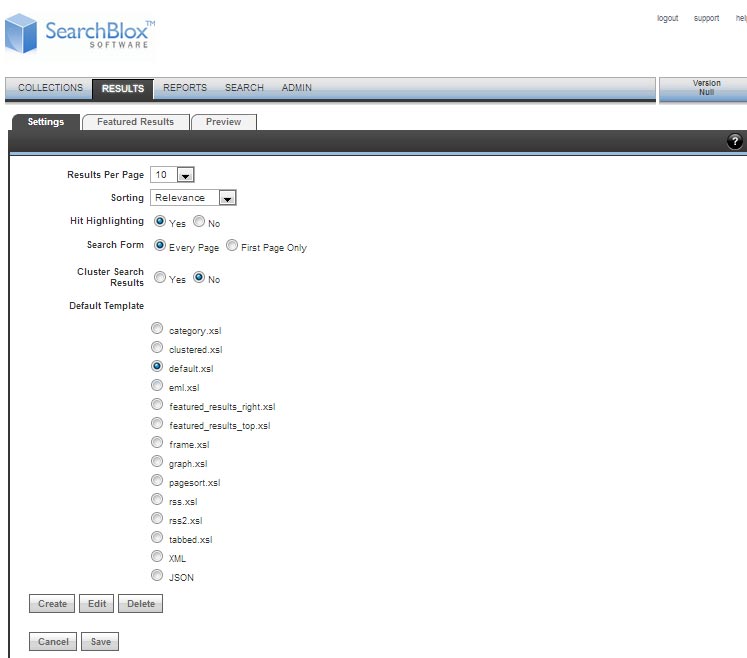Select the category.xsl template radio
This screenshot has height=658, width=747.
tap(157, 328)
